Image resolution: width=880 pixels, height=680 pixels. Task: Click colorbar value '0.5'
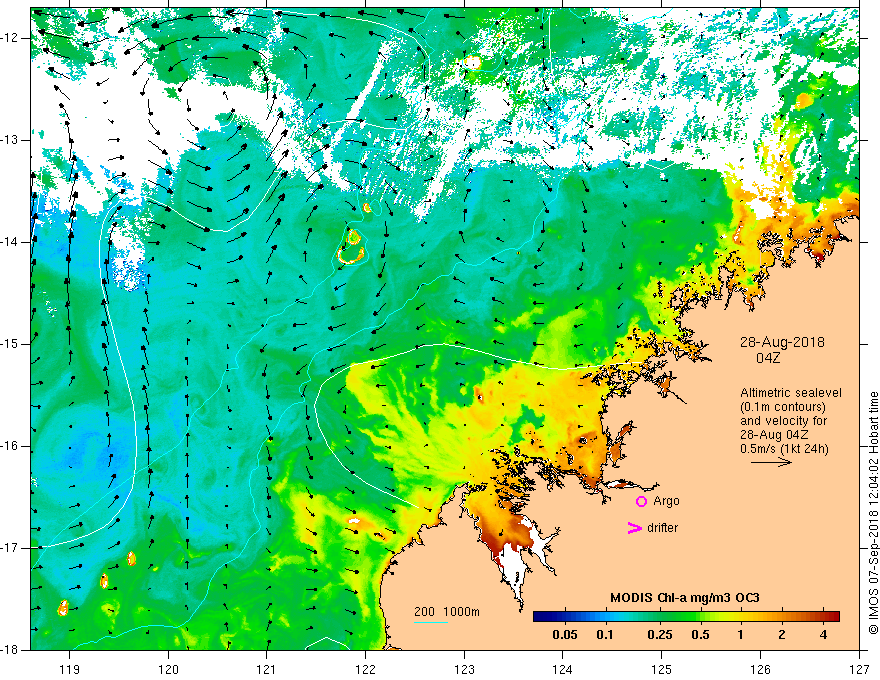point(700,635)
